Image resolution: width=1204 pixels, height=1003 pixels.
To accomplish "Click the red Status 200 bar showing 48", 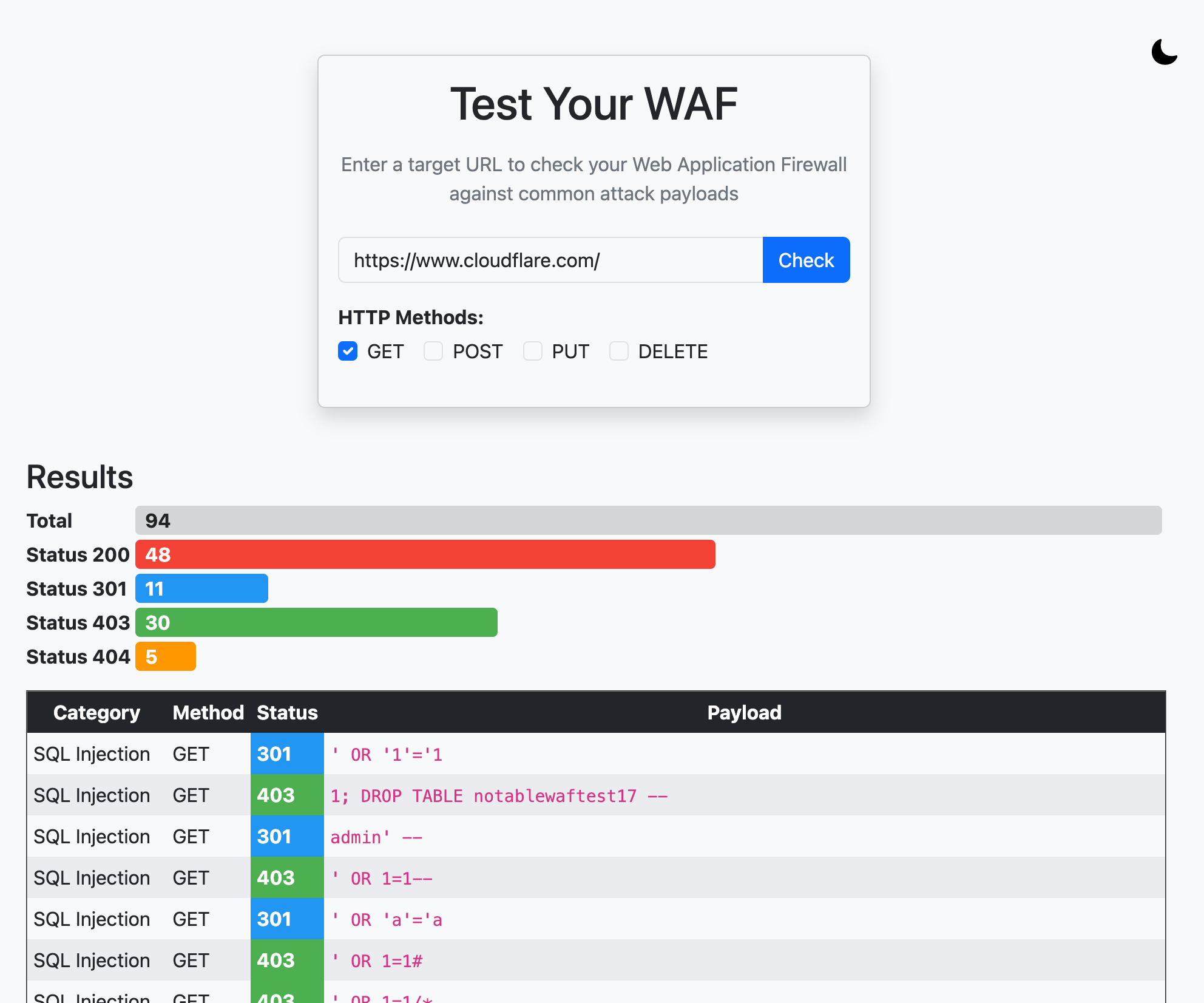I will 425,554.
